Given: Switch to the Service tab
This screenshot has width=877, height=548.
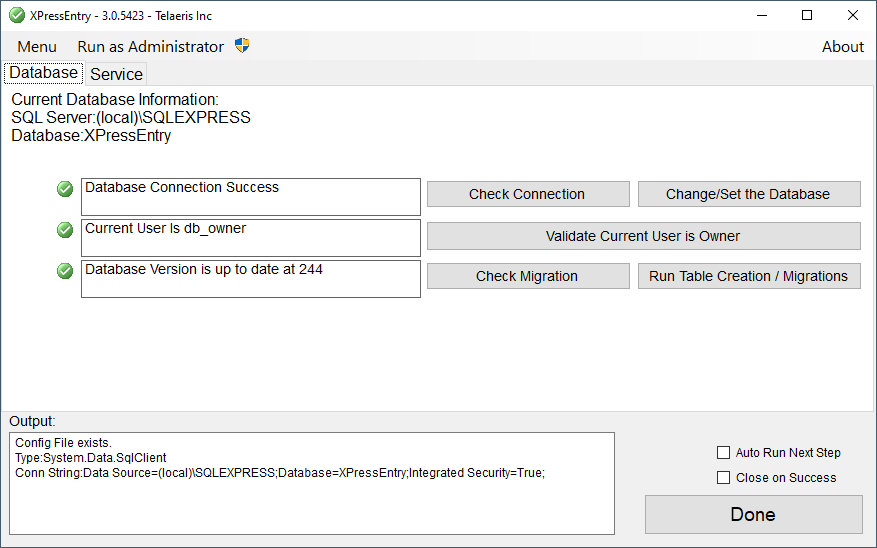Looking at the screenshot, I should [x=116, y=74].
